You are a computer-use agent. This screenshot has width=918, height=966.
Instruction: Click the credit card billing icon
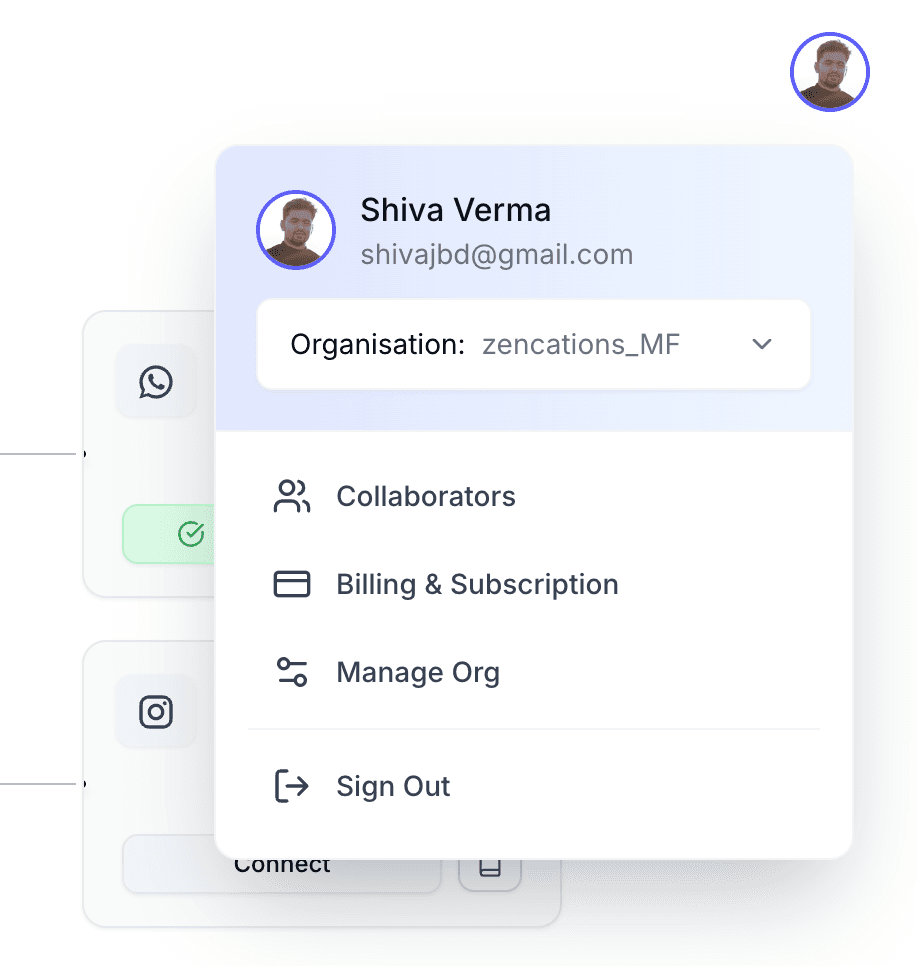click(291, 584)
